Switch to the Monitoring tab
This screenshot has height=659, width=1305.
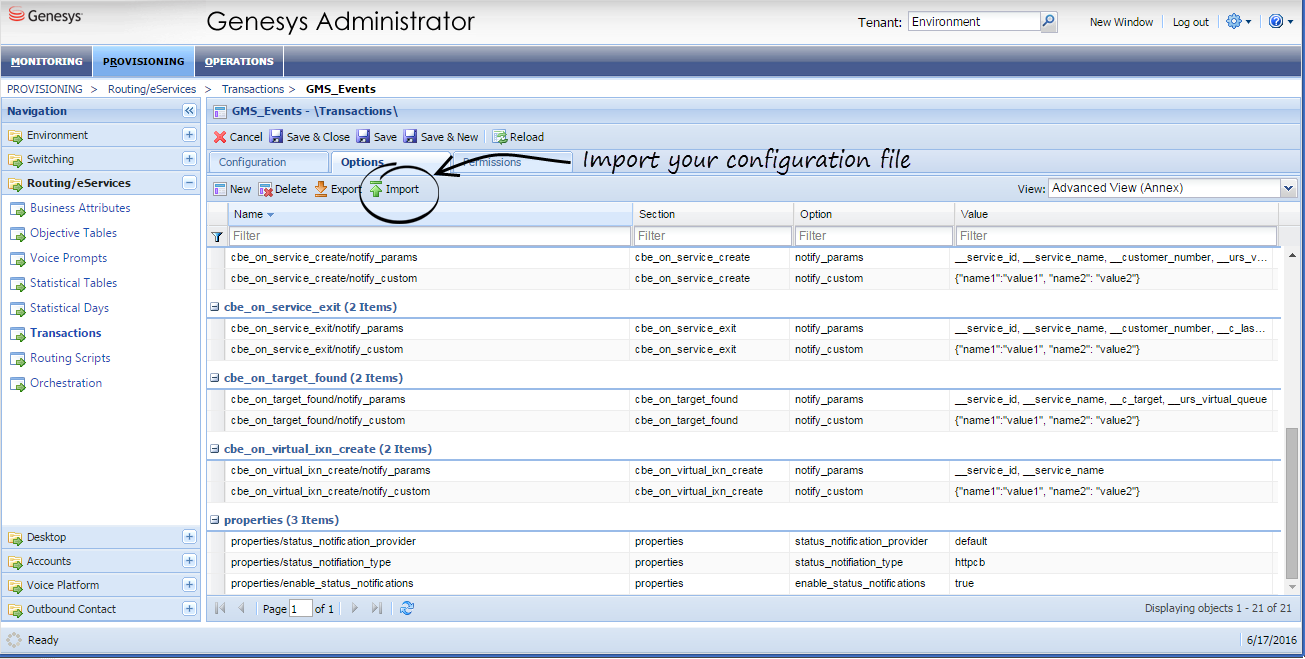tap(47, 62)
